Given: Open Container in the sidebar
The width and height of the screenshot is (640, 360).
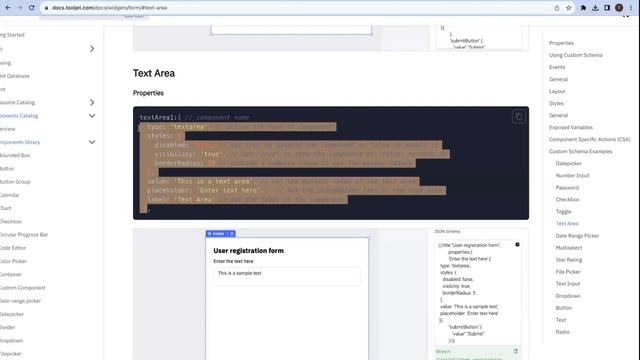Looking at the screenshot, I should tap(11, 275).
